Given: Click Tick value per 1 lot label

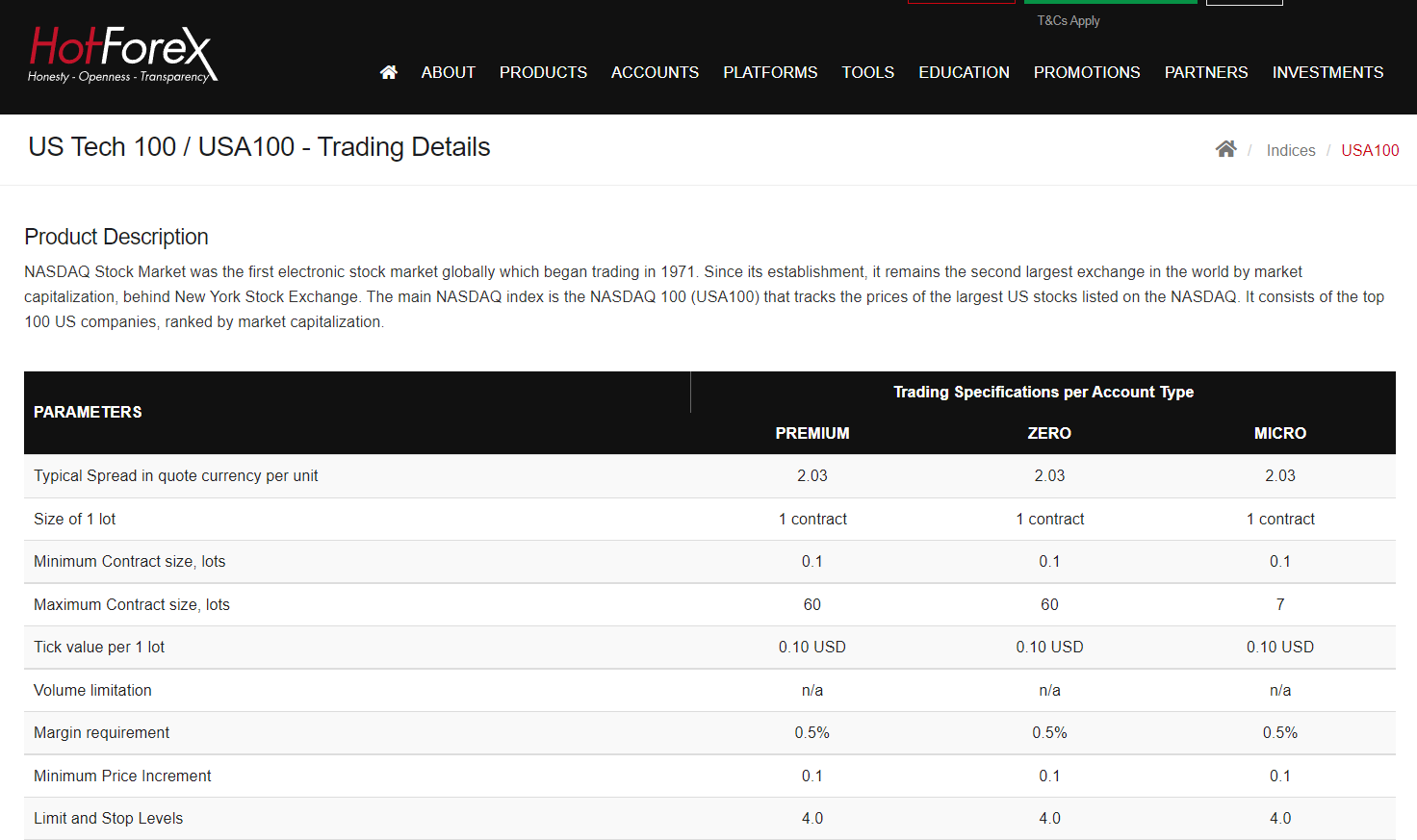Looking at the screenshot, I should 99,647.
